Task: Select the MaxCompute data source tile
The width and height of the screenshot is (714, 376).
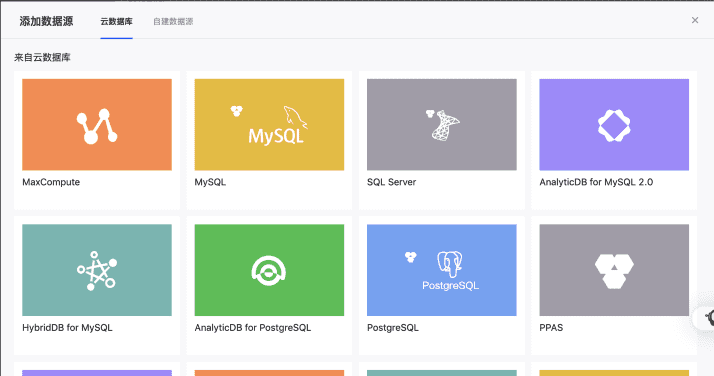Action: point(97,125)
